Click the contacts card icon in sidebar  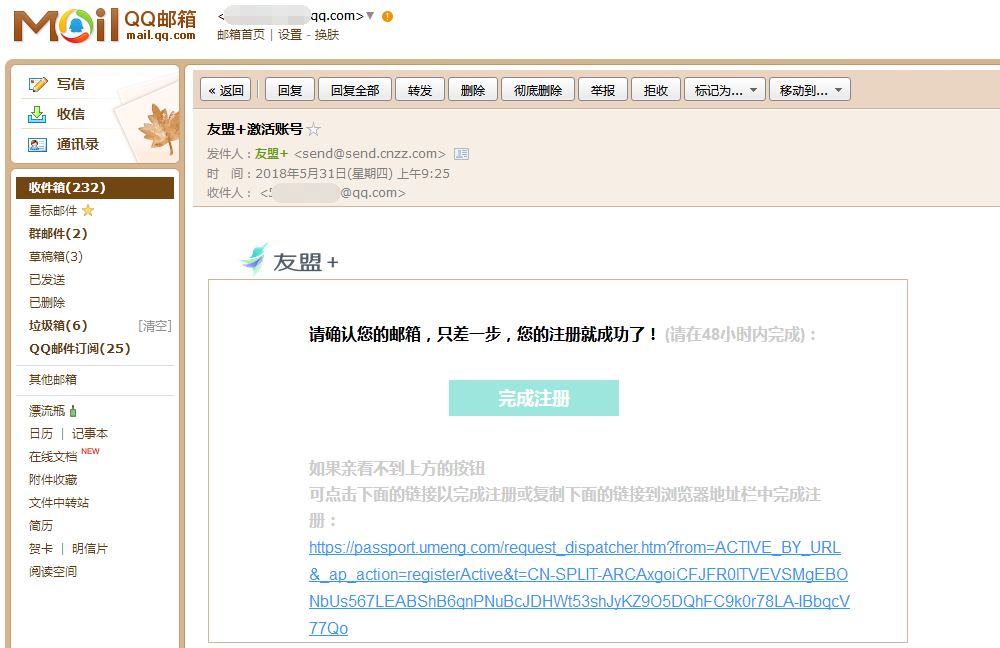38,144
